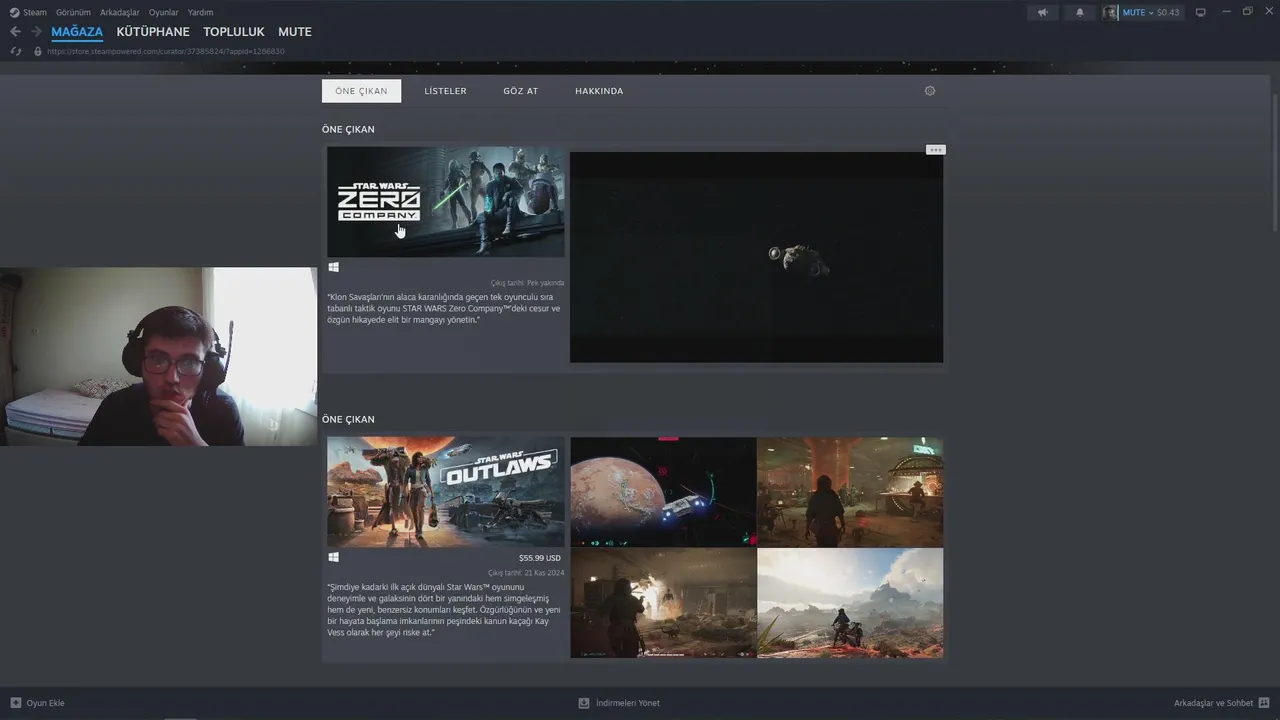
Task: Click Çıkış tarihi: Pek yakında text
Action: (527, 283)
